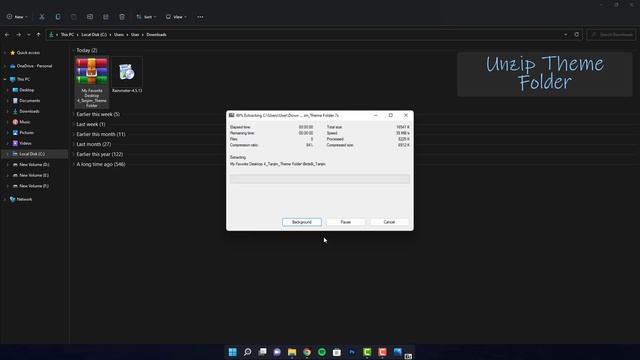
Task: Select New Volume (E:) in sidebar
Action: pos(34,175)
